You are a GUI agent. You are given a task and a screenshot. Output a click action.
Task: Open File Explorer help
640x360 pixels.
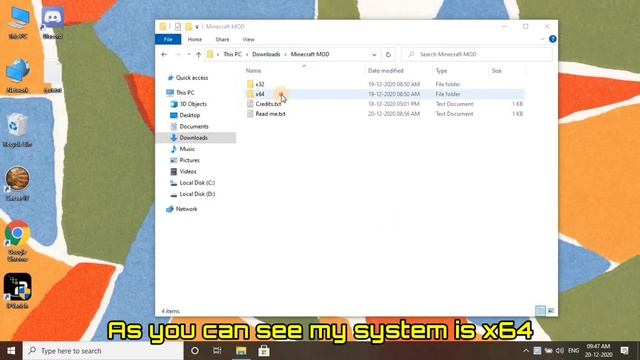tap(553, 39)
